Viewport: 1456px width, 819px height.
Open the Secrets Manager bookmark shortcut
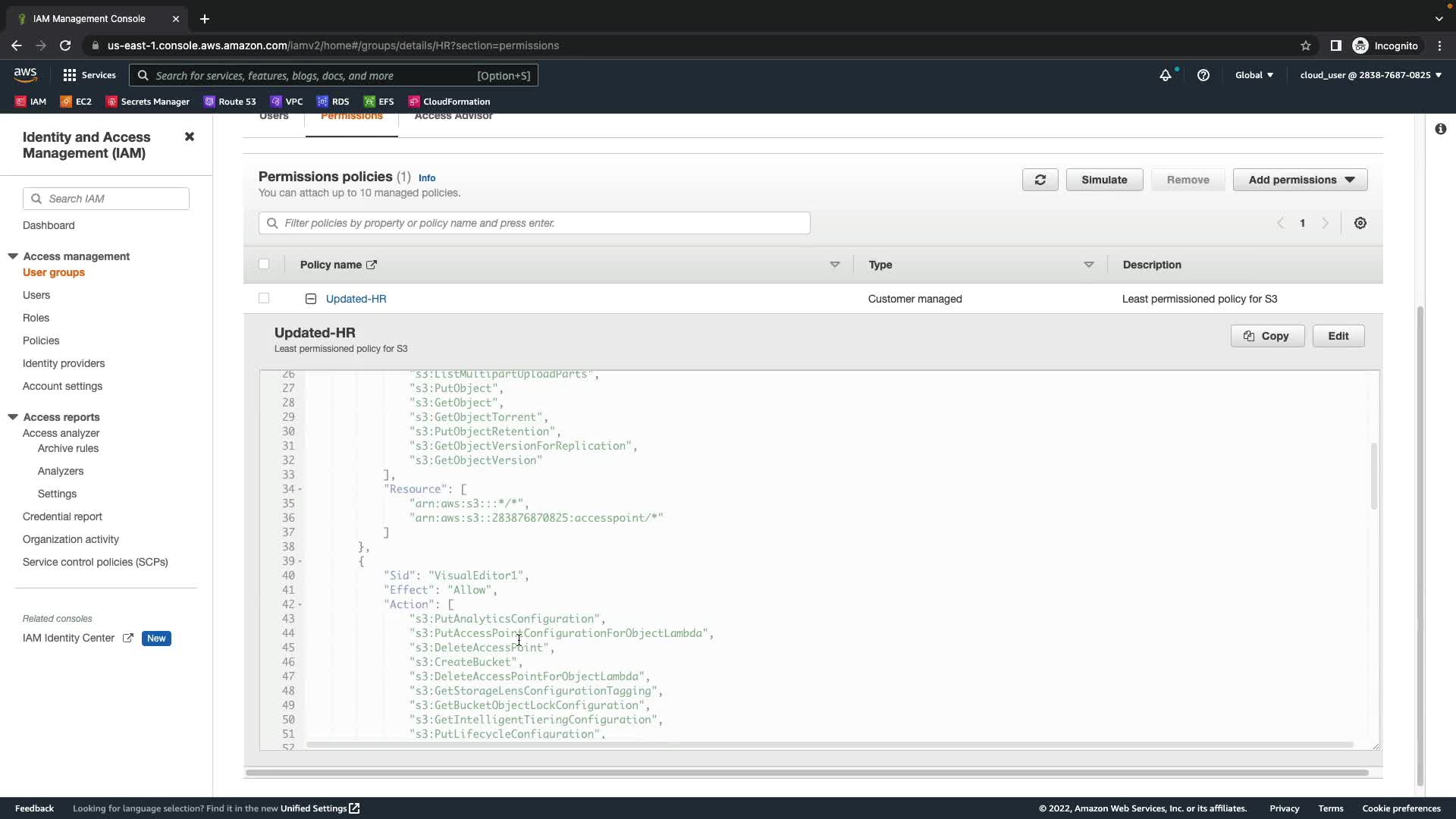pos(148,102)
